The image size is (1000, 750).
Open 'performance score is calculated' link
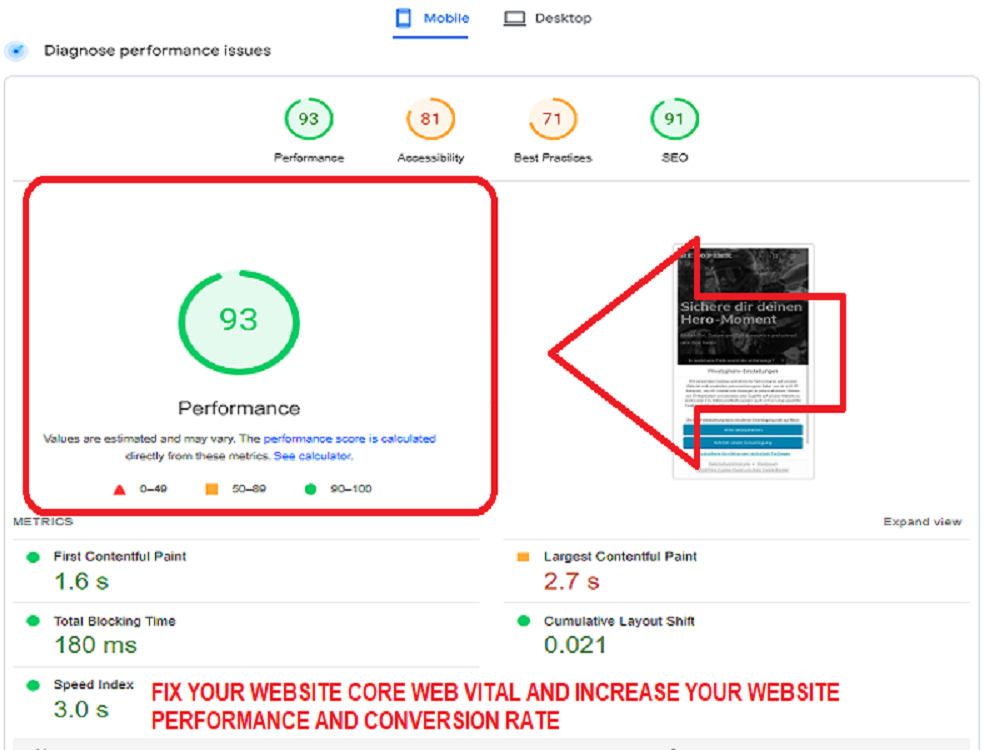pos(349,439)
